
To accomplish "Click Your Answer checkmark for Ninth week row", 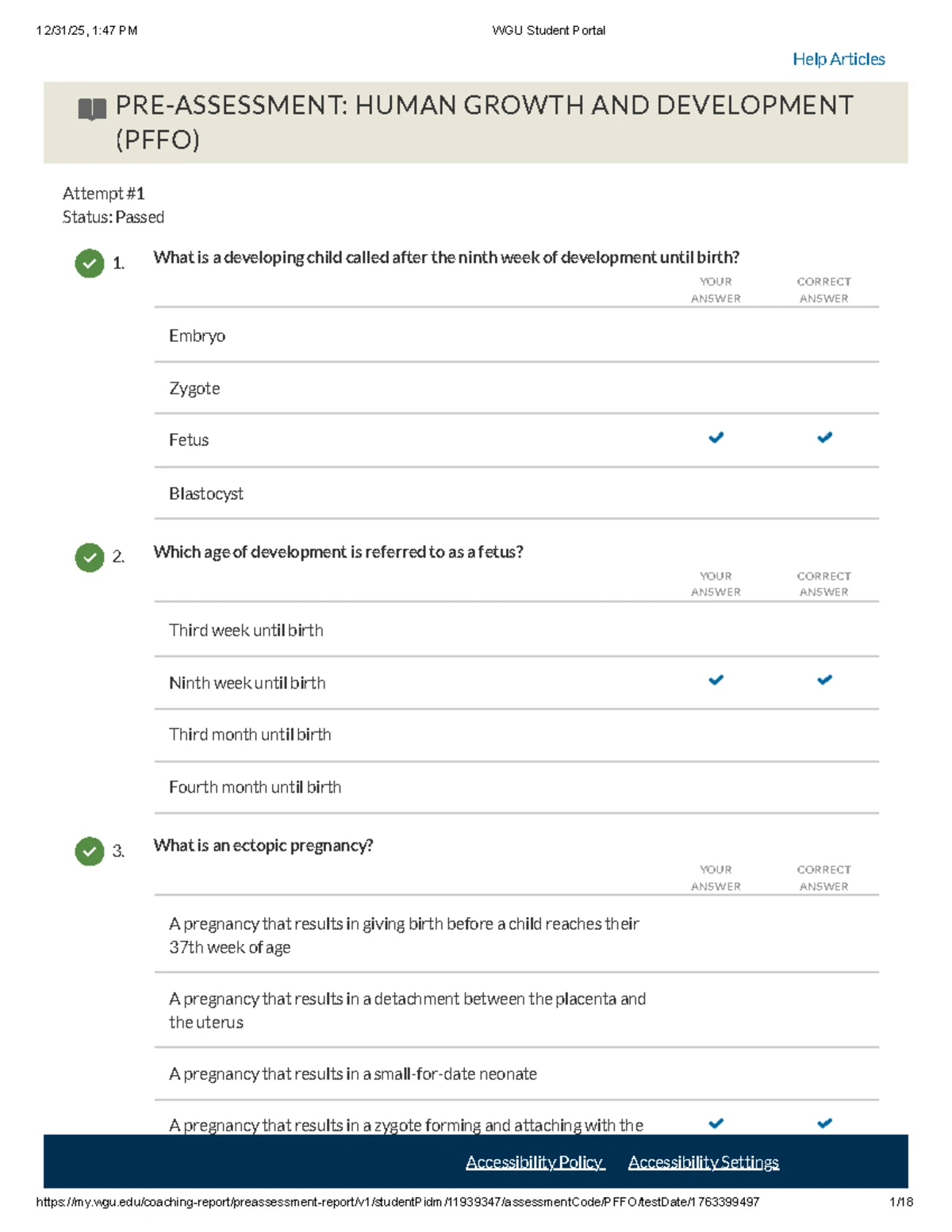I will [716, 680].
